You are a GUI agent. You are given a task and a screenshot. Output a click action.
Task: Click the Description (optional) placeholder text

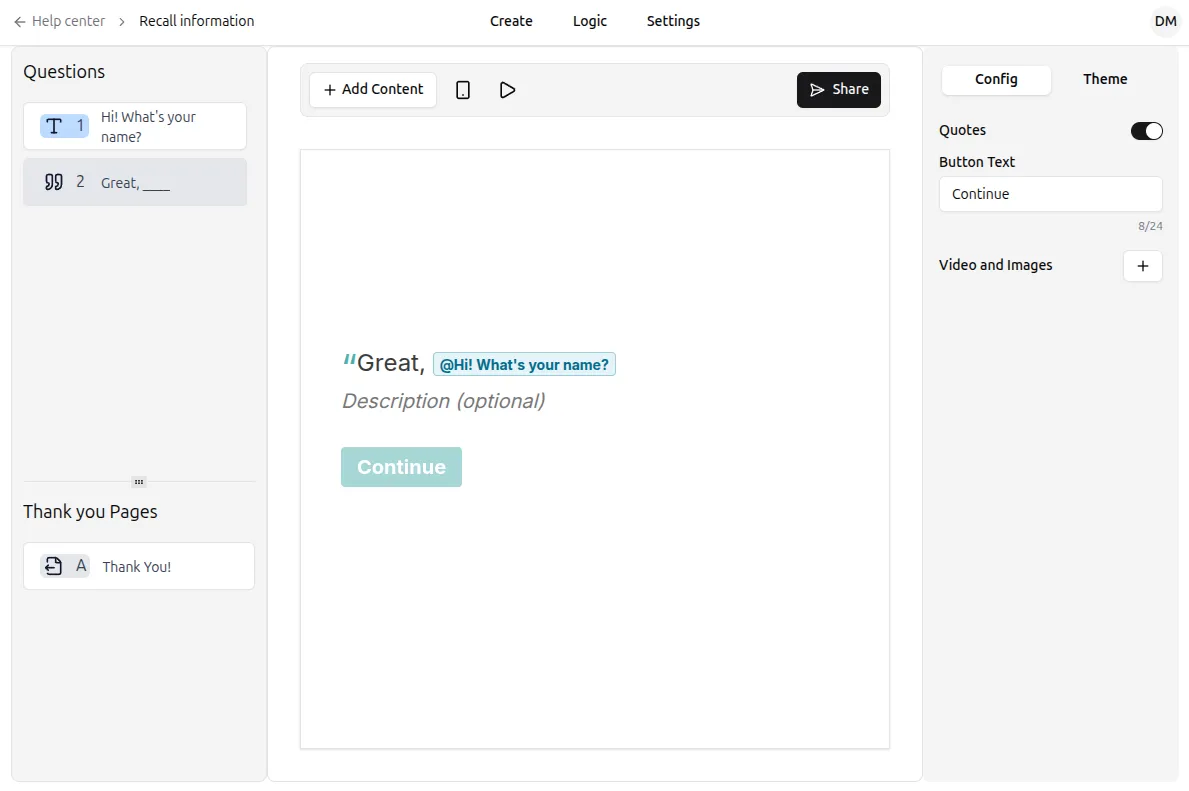[443, 401]
